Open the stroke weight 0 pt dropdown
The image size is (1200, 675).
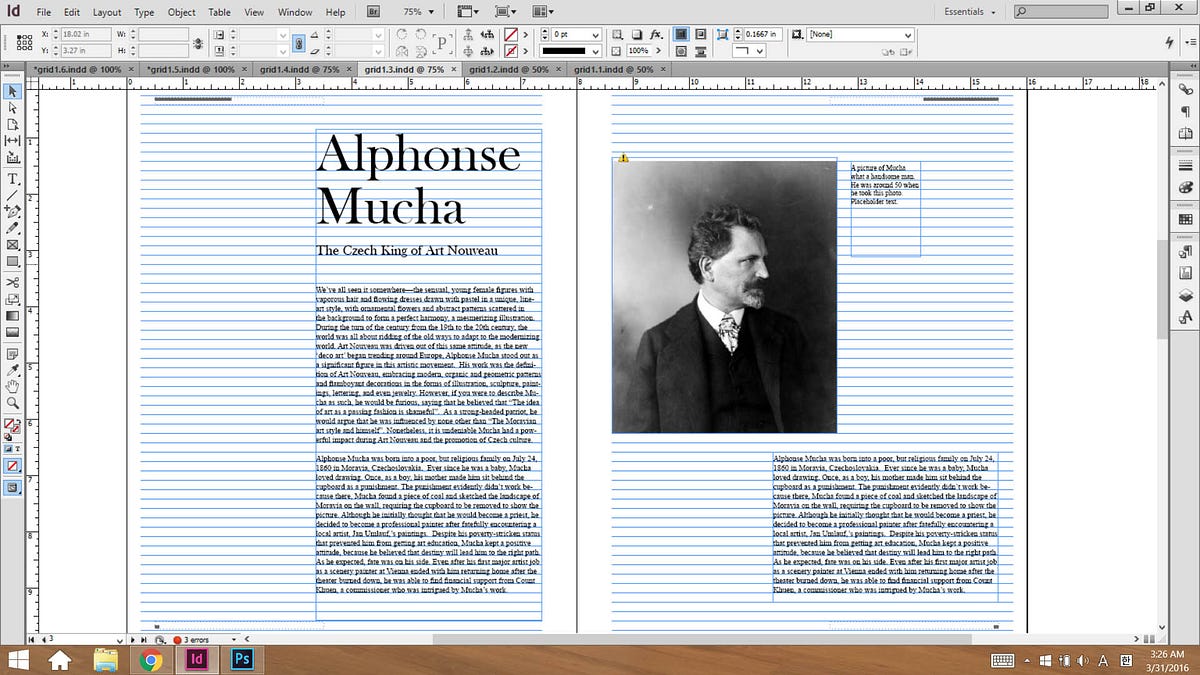click(x=596, y=34)
